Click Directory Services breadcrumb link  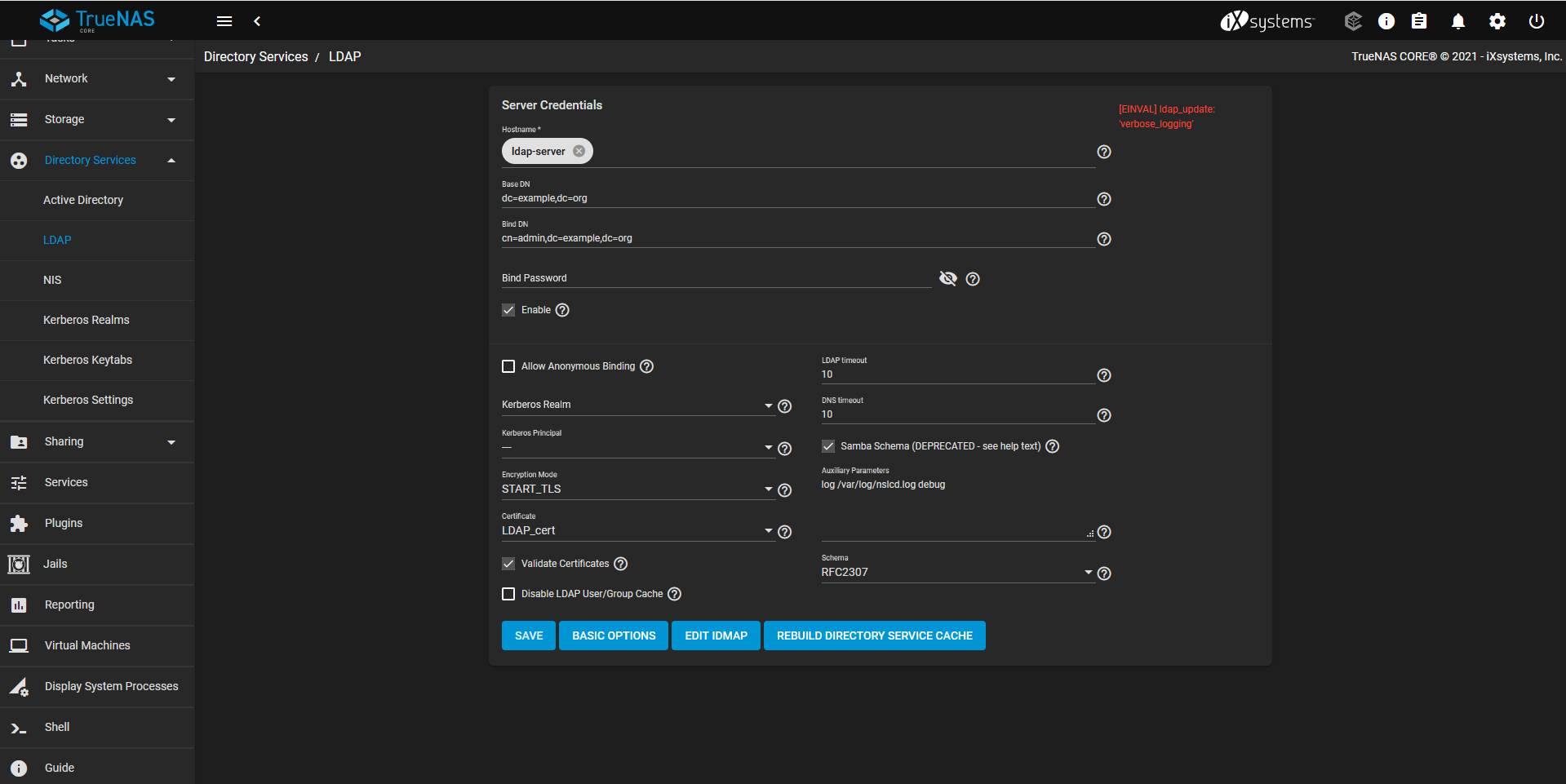click(x=256, y=57)
